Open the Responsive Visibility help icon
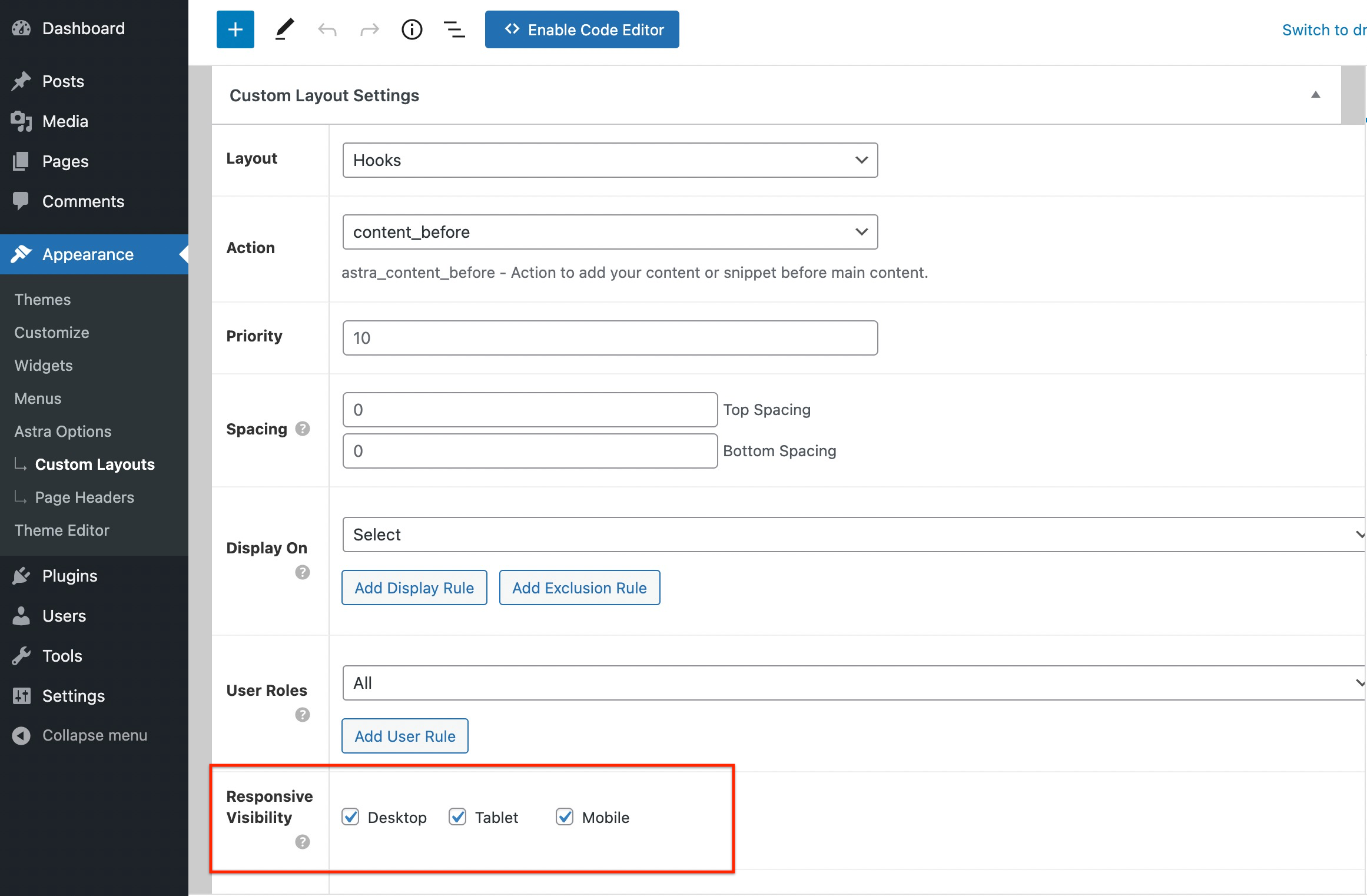Image resolution: width=1367 pixels, height=896 pixels. (x=303, y=842)
